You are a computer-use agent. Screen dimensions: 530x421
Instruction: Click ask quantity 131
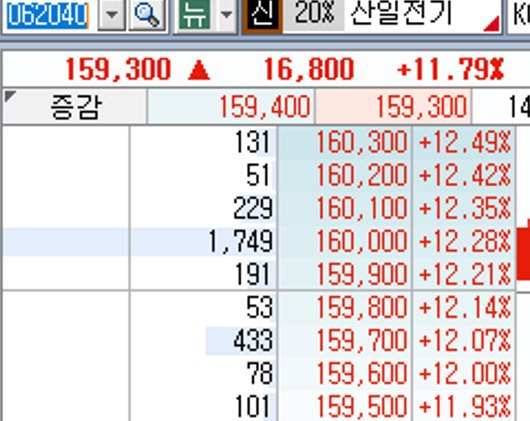pyautogui.click(x=252, y=142)
